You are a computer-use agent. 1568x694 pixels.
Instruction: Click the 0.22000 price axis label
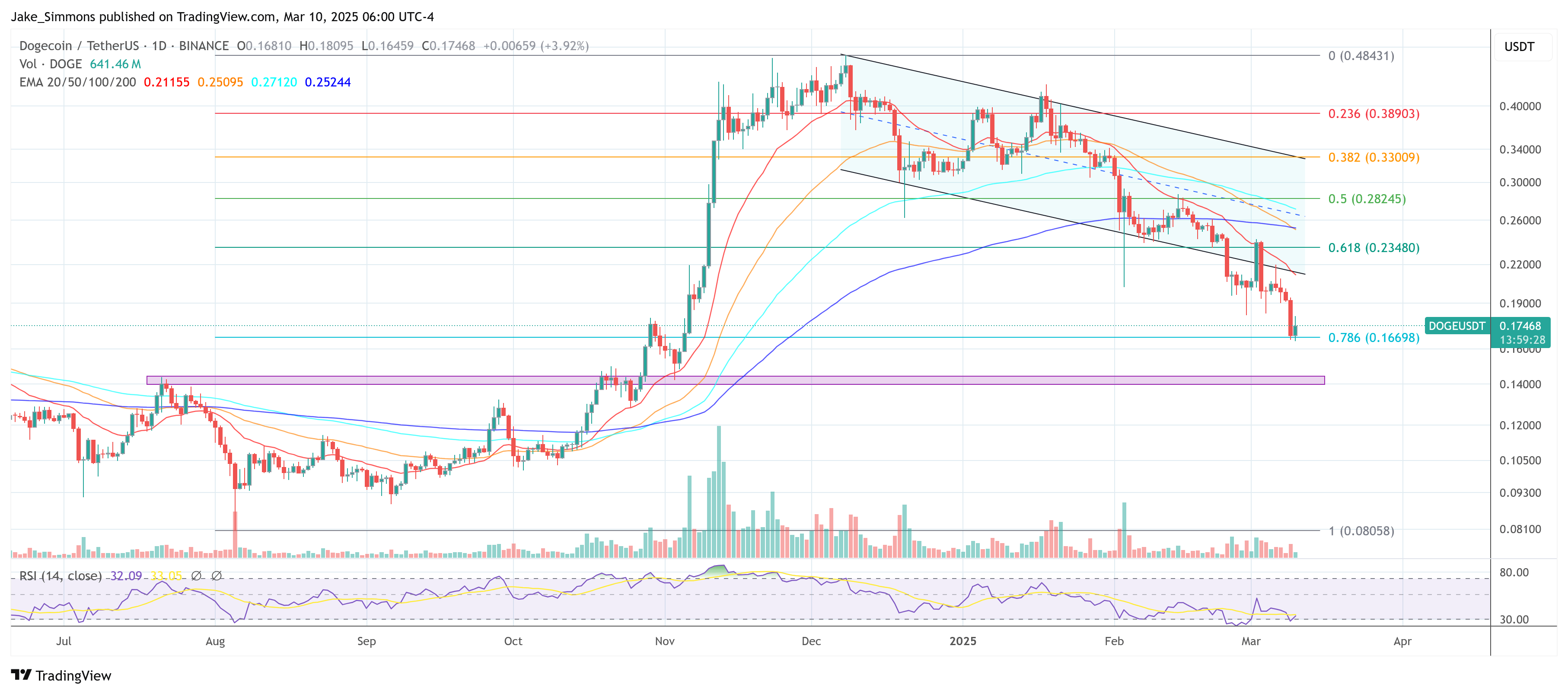point(1520,265)
